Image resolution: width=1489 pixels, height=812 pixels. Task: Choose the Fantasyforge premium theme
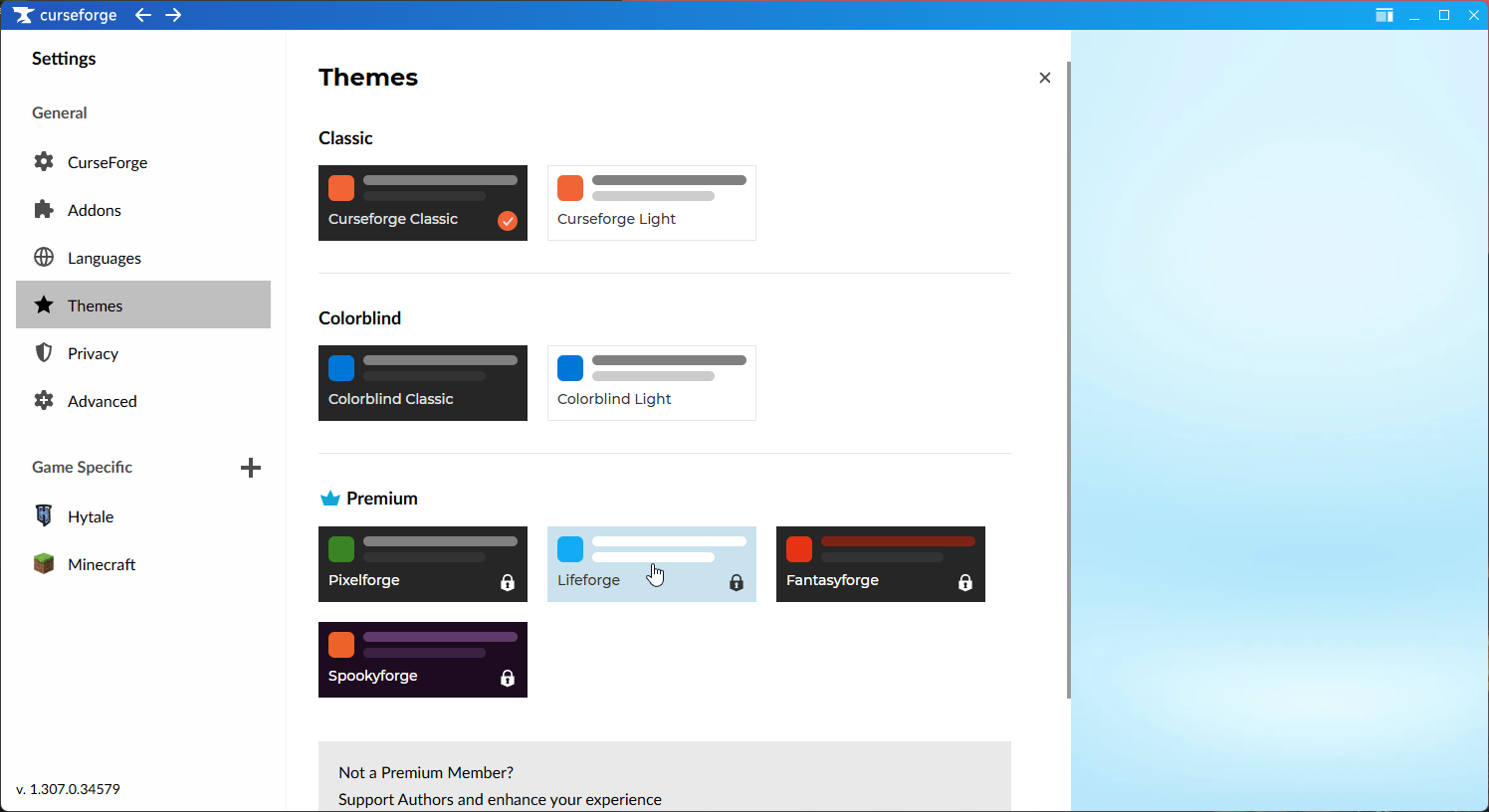click(881, 564)
